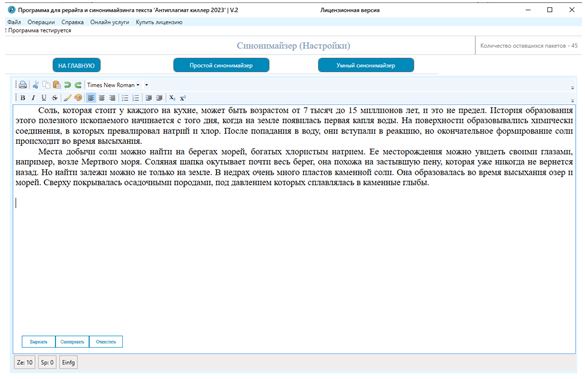Click the remaining packages count label
The image size is (585, 379).
(529, 46)
